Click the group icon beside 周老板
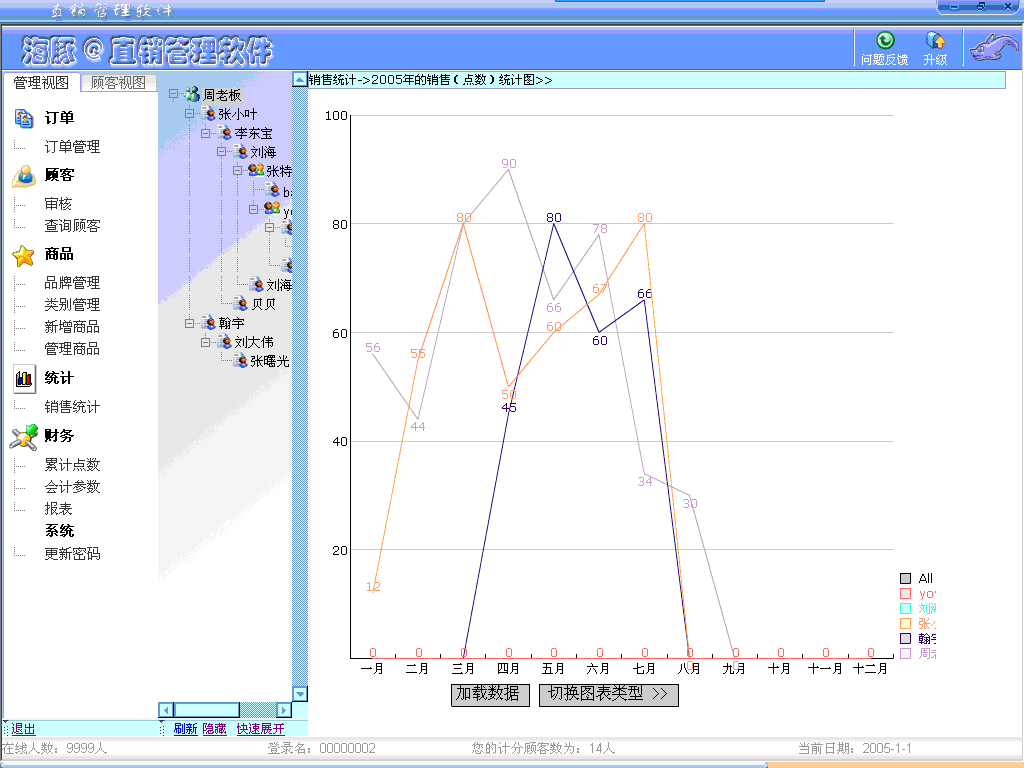This screenshot has height=768, width=1024. [192, 95]
